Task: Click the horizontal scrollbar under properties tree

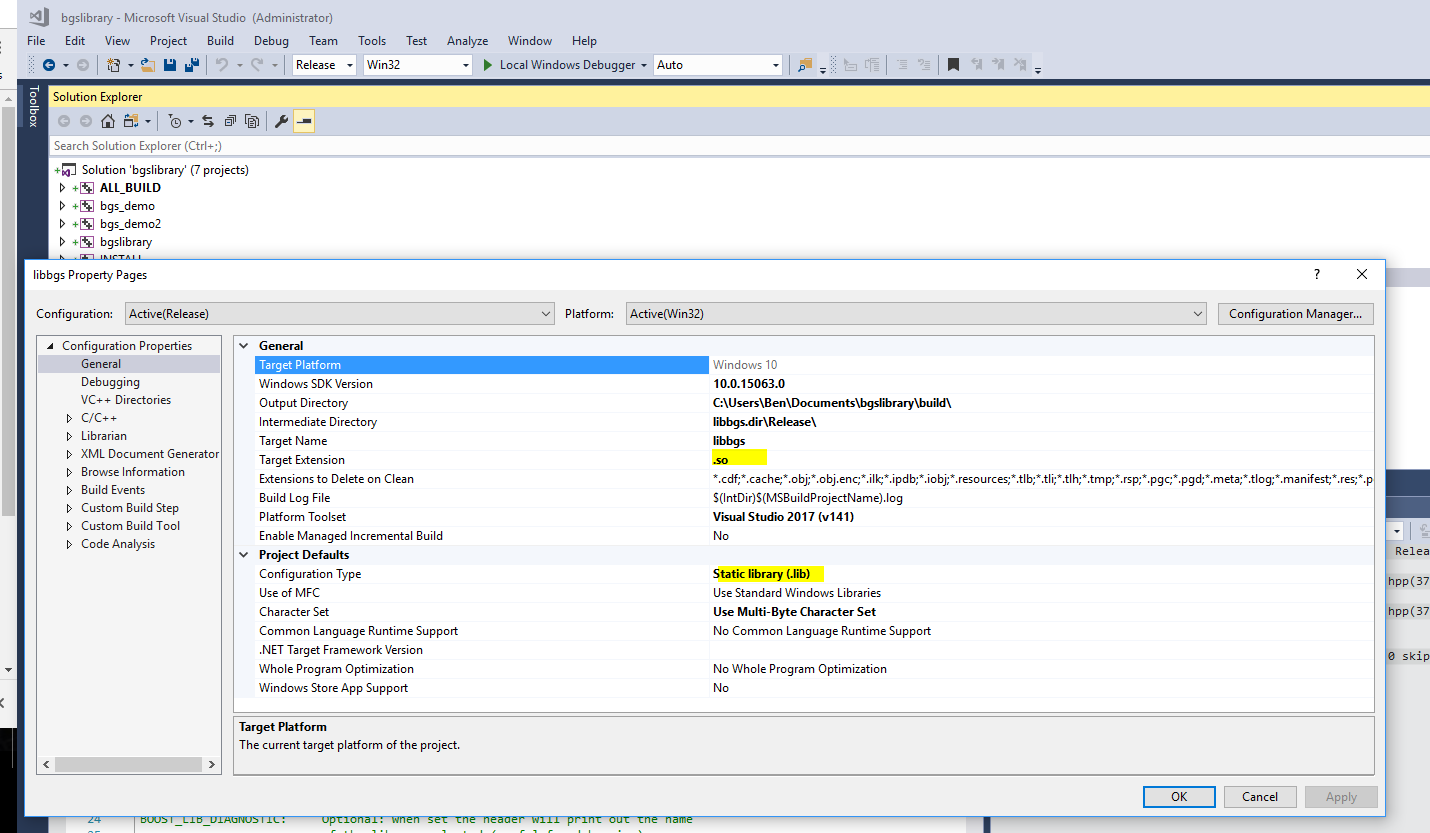Action: [129, 764]
